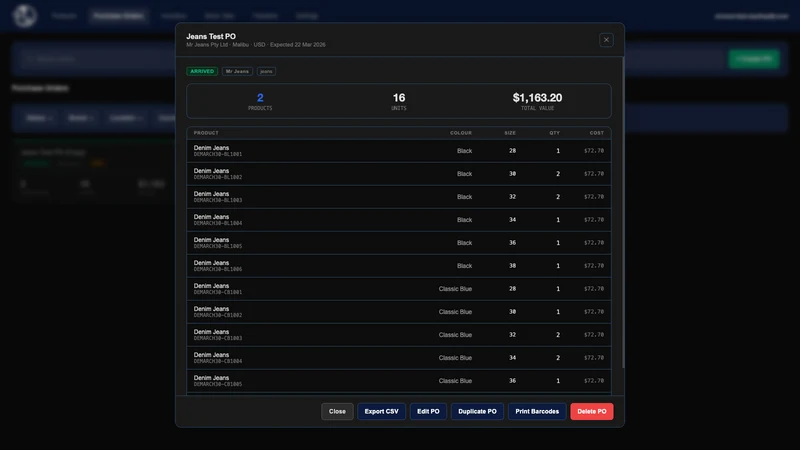Select row with SKU DEMARCH30-BL1004
The image size is (800, 450).
(x=399, y=220)
